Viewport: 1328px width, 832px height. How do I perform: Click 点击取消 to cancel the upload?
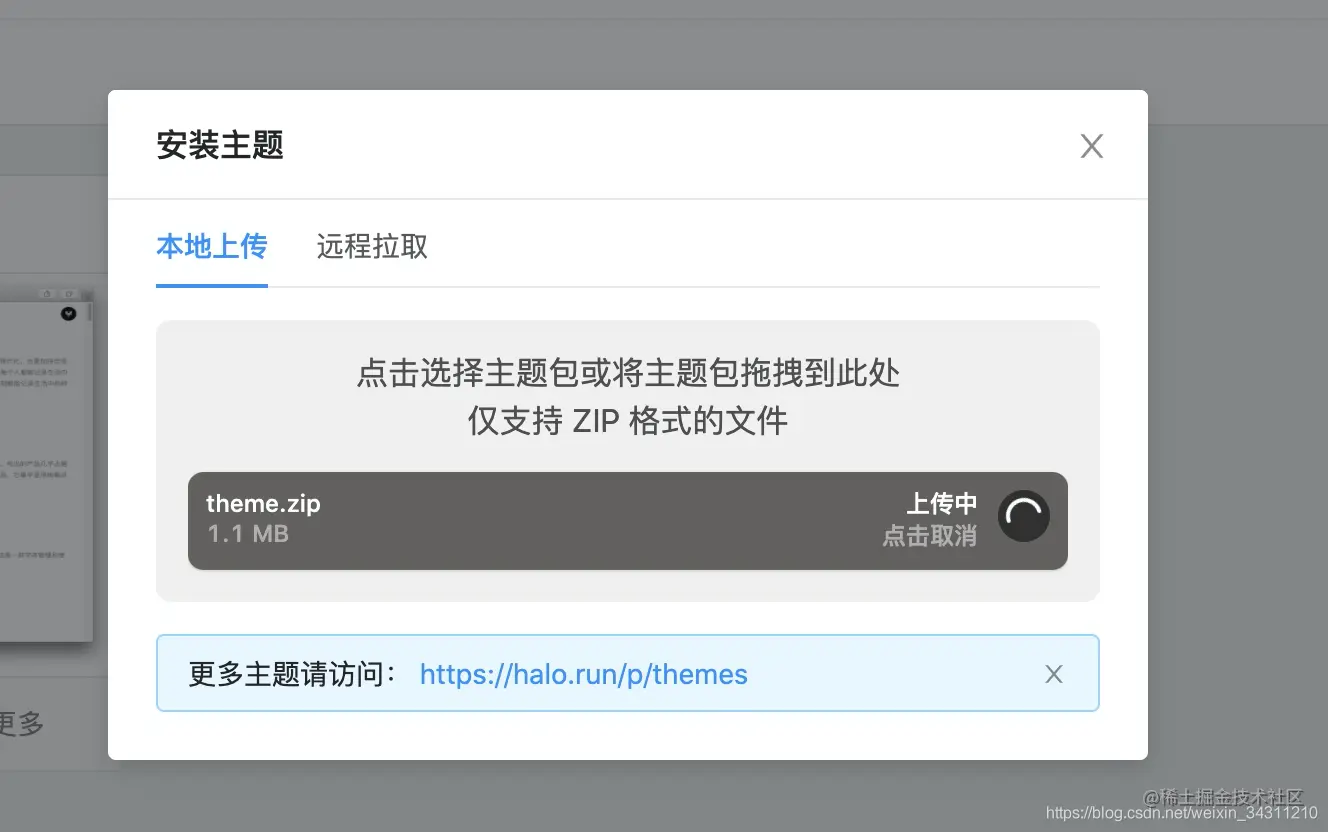click(x=929, y=536)
